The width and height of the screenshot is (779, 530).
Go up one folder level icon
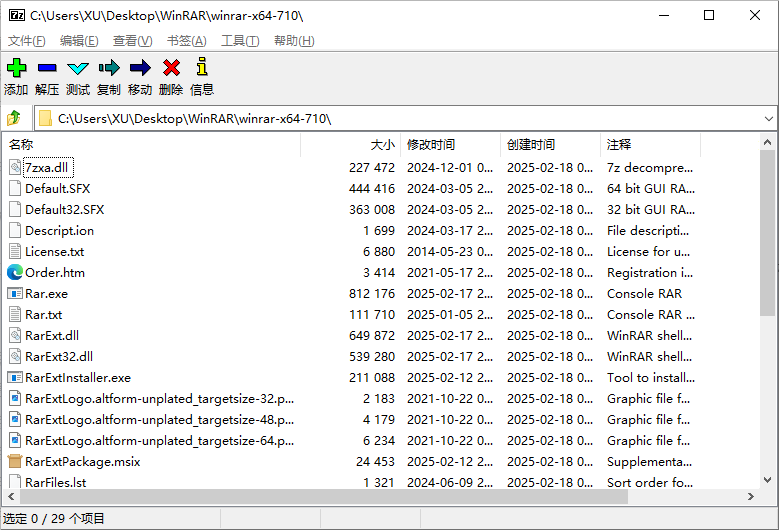pos(14,118)
